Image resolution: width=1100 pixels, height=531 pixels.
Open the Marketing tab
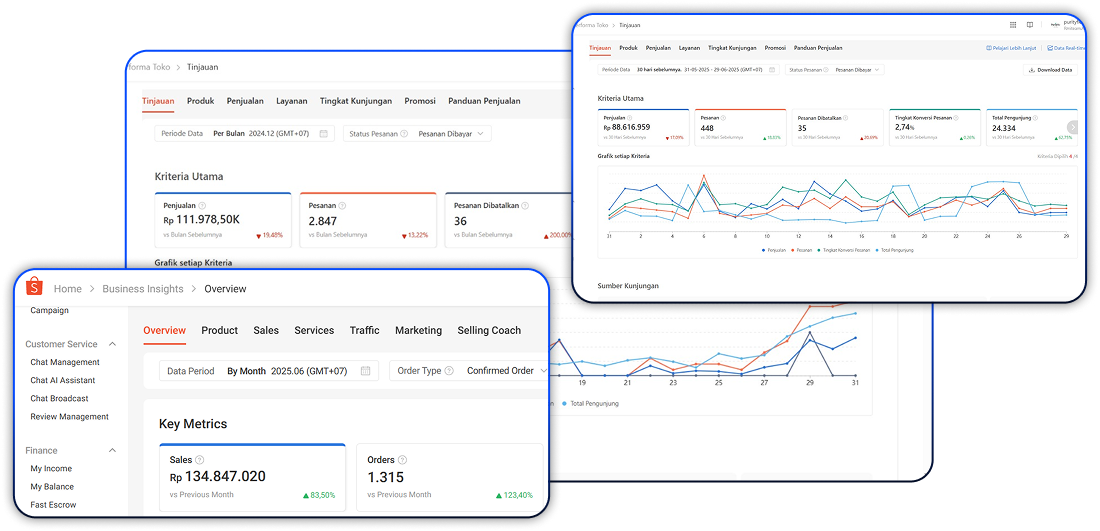pos(418,330)
